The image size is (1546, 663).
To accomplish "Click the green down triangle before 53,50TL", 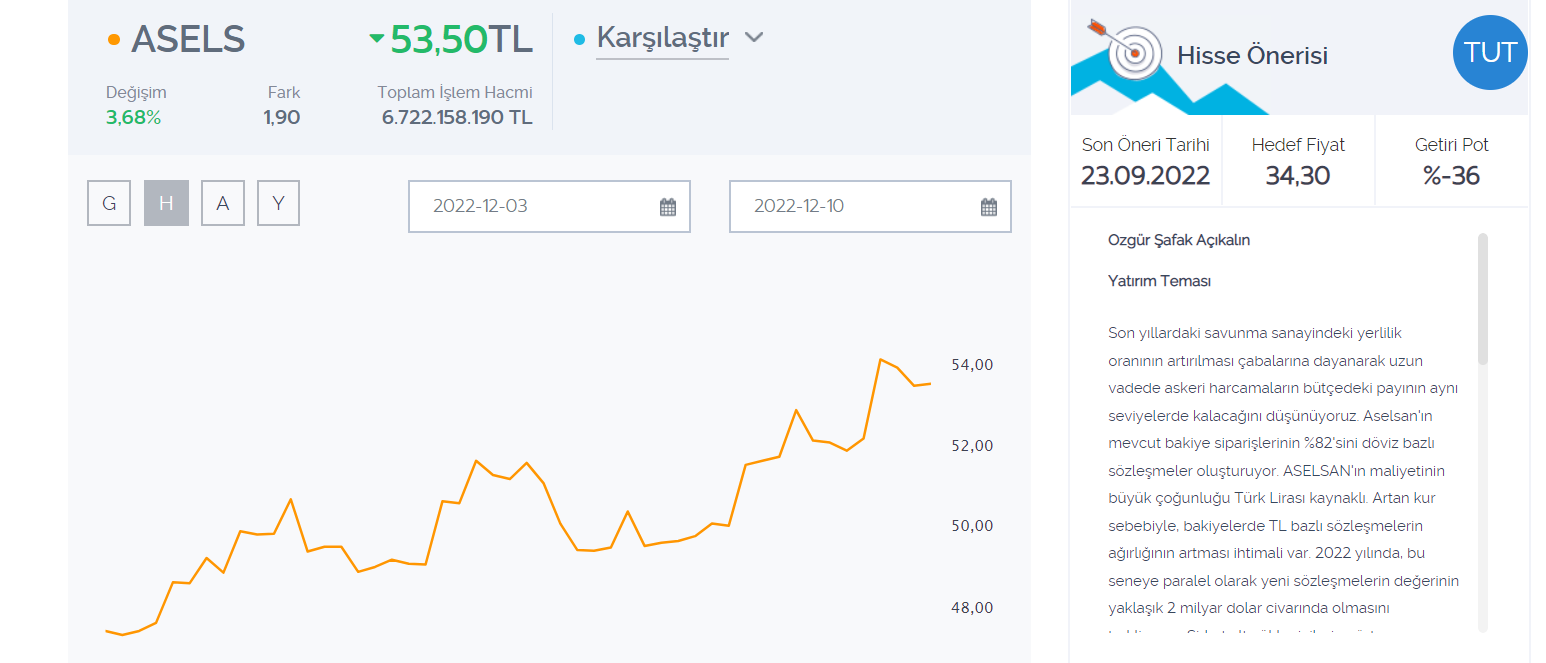I will tap(376, 38).
